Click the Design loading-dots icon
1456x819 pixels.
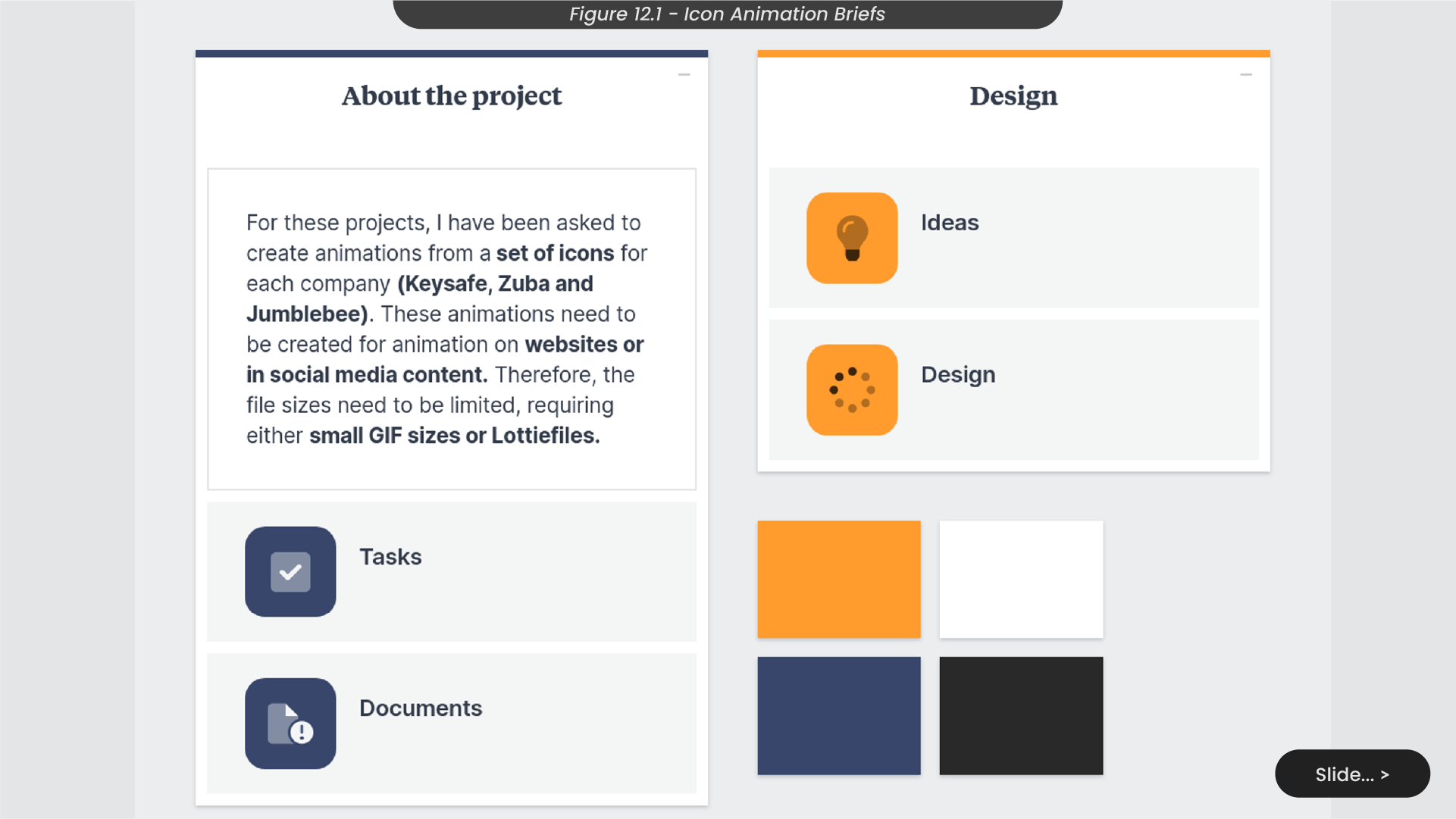pos(852,390)
